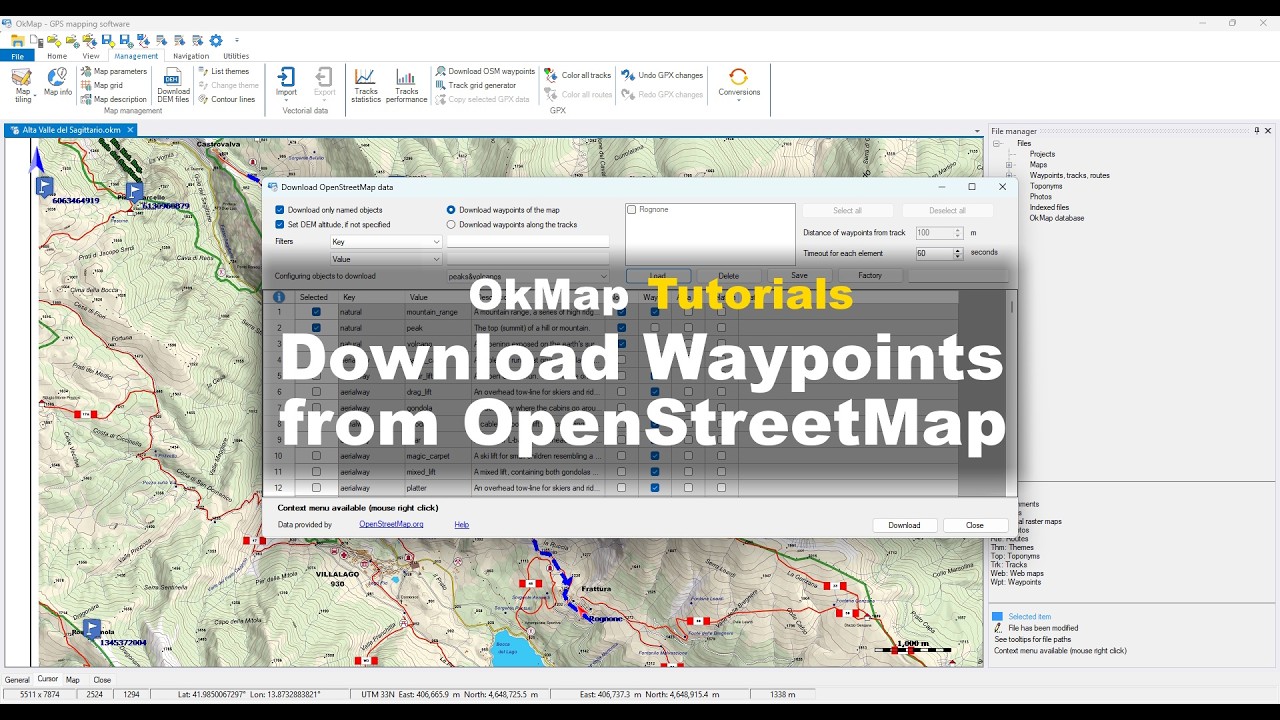Uncheck Selected for peak row
Image resolution: width=1280 pixels, height=720 pixels.
(316, 328)
